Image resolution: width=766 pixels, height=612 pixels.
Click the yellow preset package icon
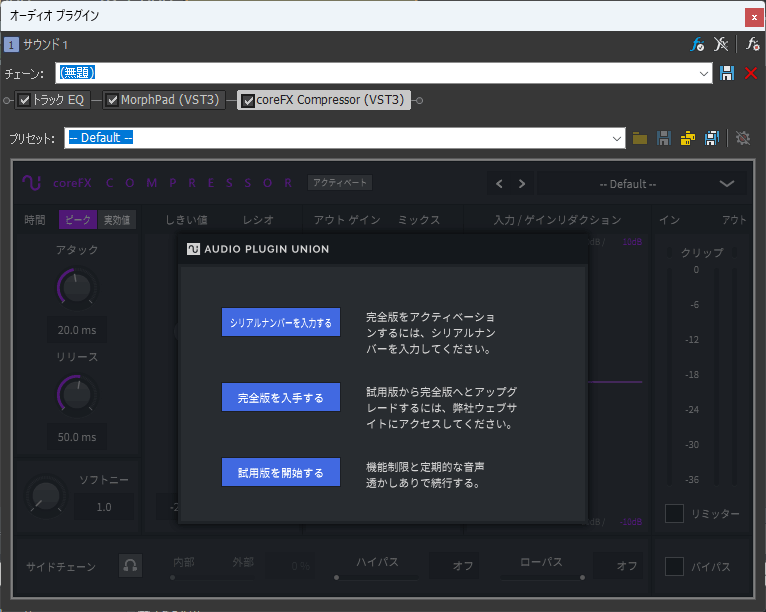[688, 138]
